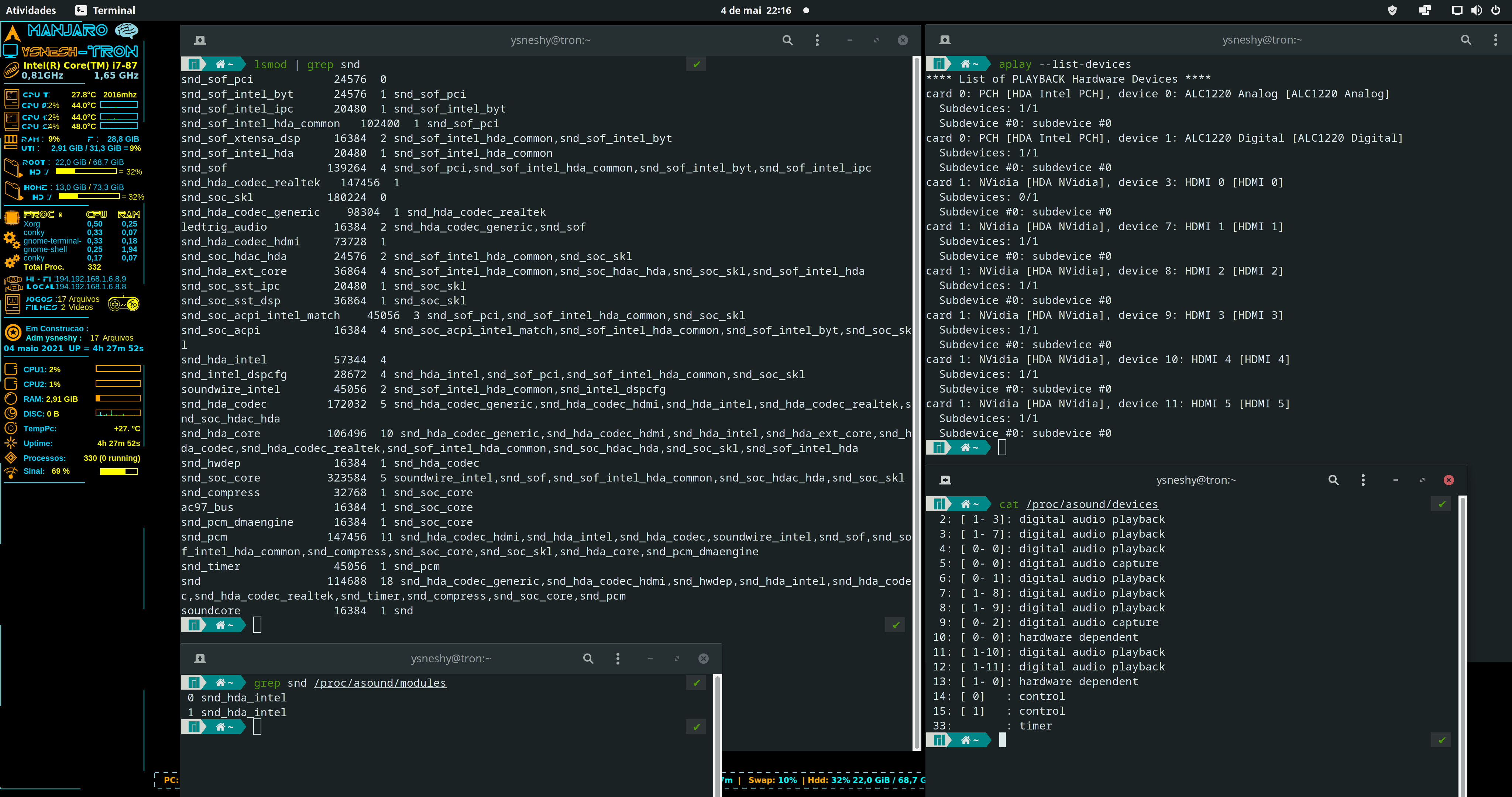The image size is (1512, 797).
Task: Minimize the cat devices terminal
Action: (x=1395, y=480)
